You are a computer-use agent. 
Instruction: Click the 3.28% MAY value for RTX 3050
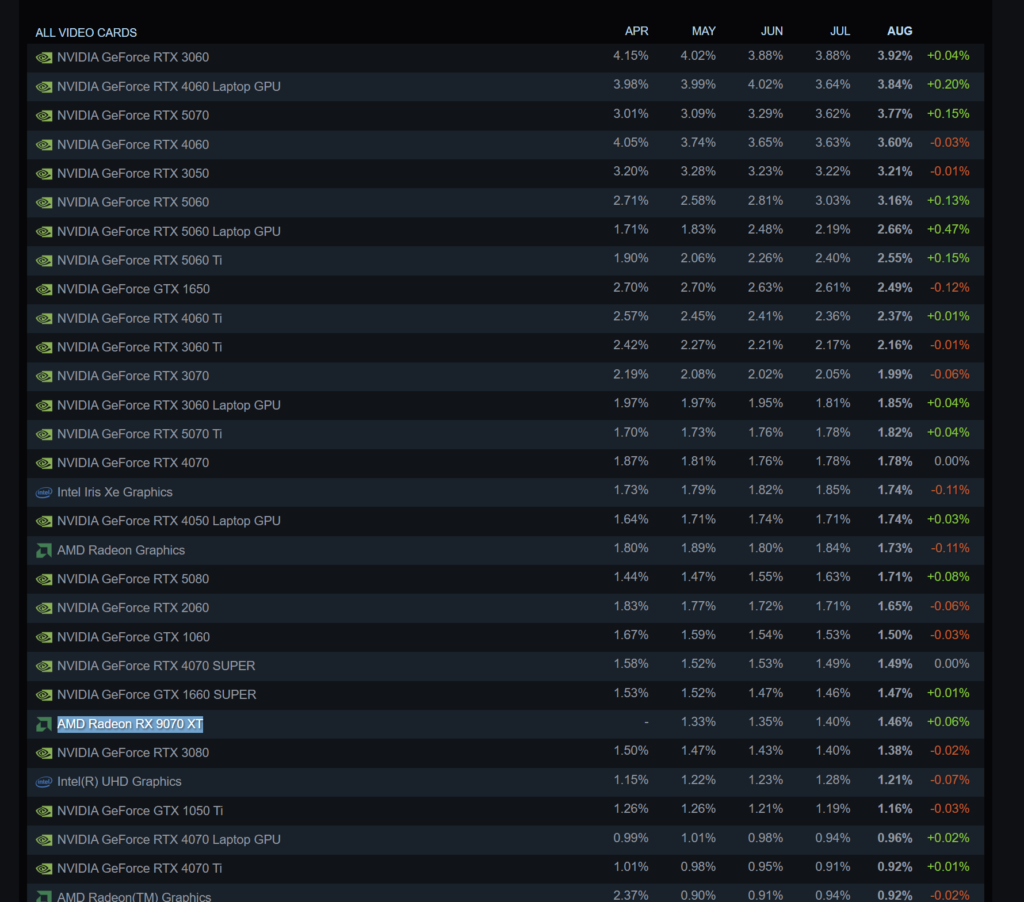(698, 172)
